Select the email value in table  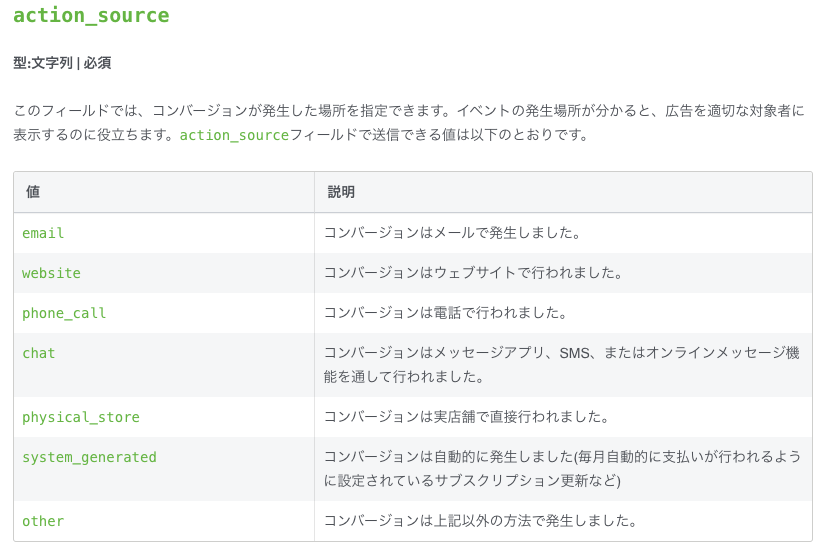(x=43, y=233)
